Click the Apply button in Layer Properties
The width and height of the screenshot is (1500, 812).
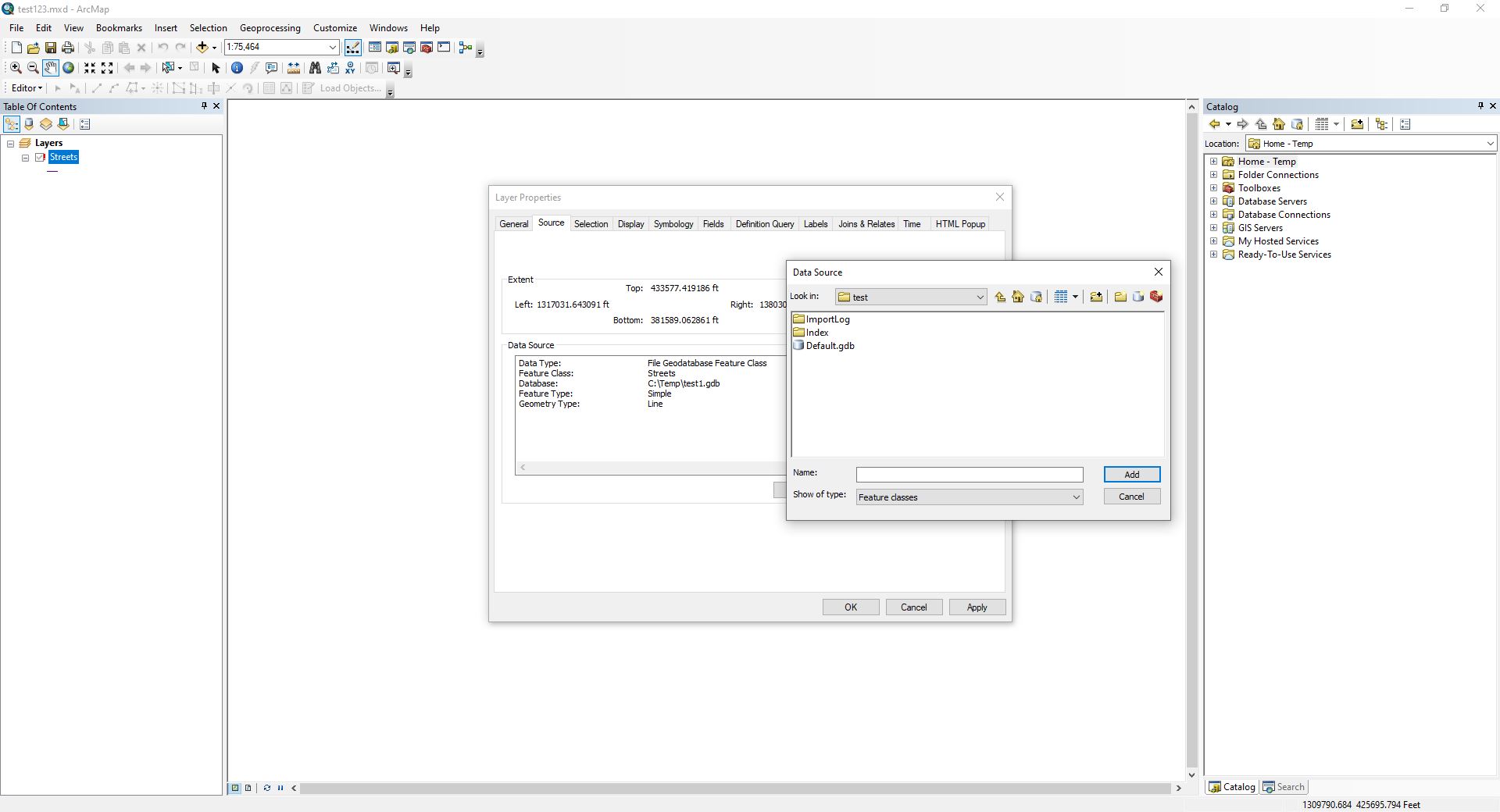pos(977,607)
